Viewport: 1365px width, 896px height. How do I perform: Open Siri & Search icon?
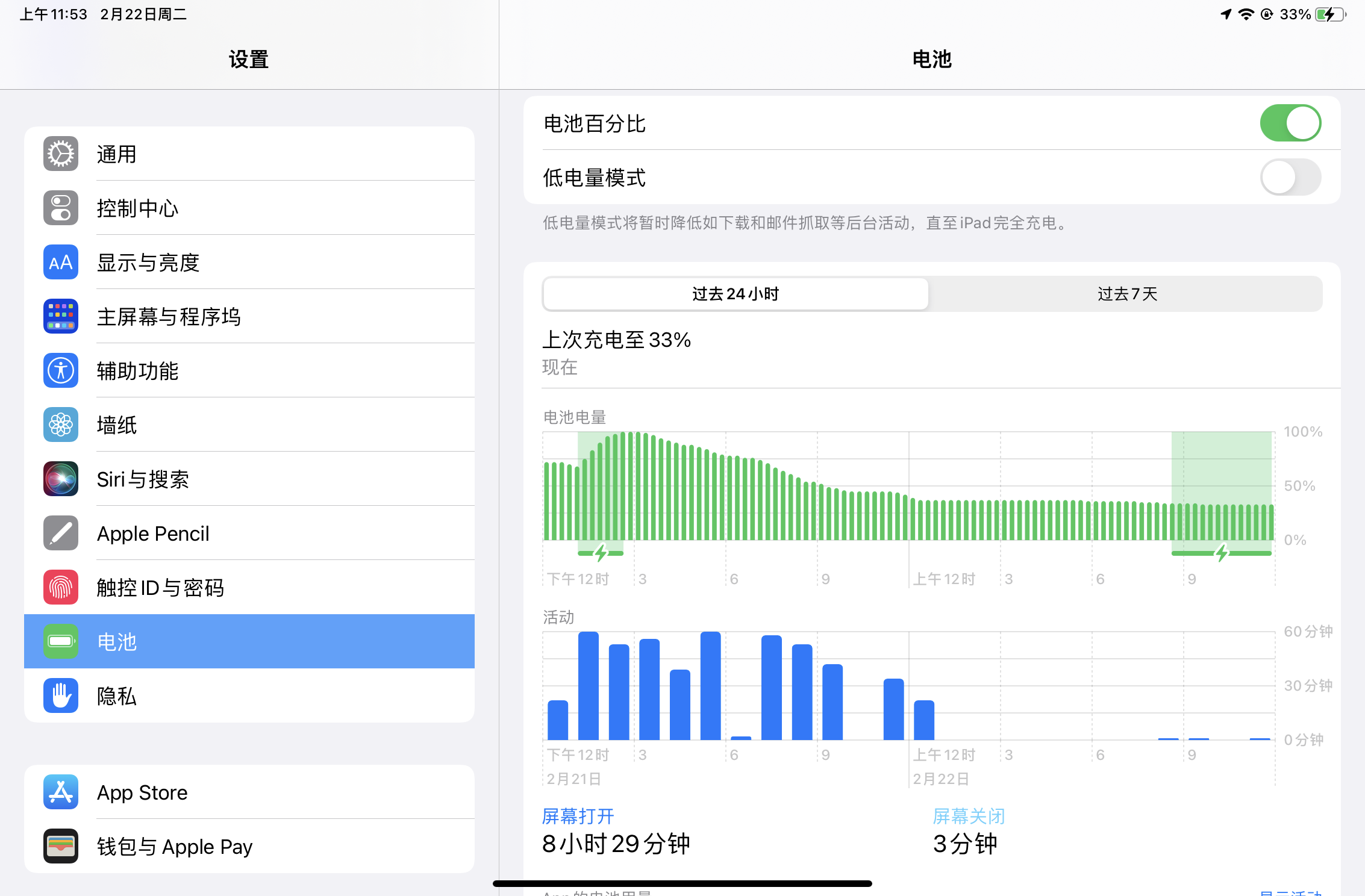tap(61, 479)
